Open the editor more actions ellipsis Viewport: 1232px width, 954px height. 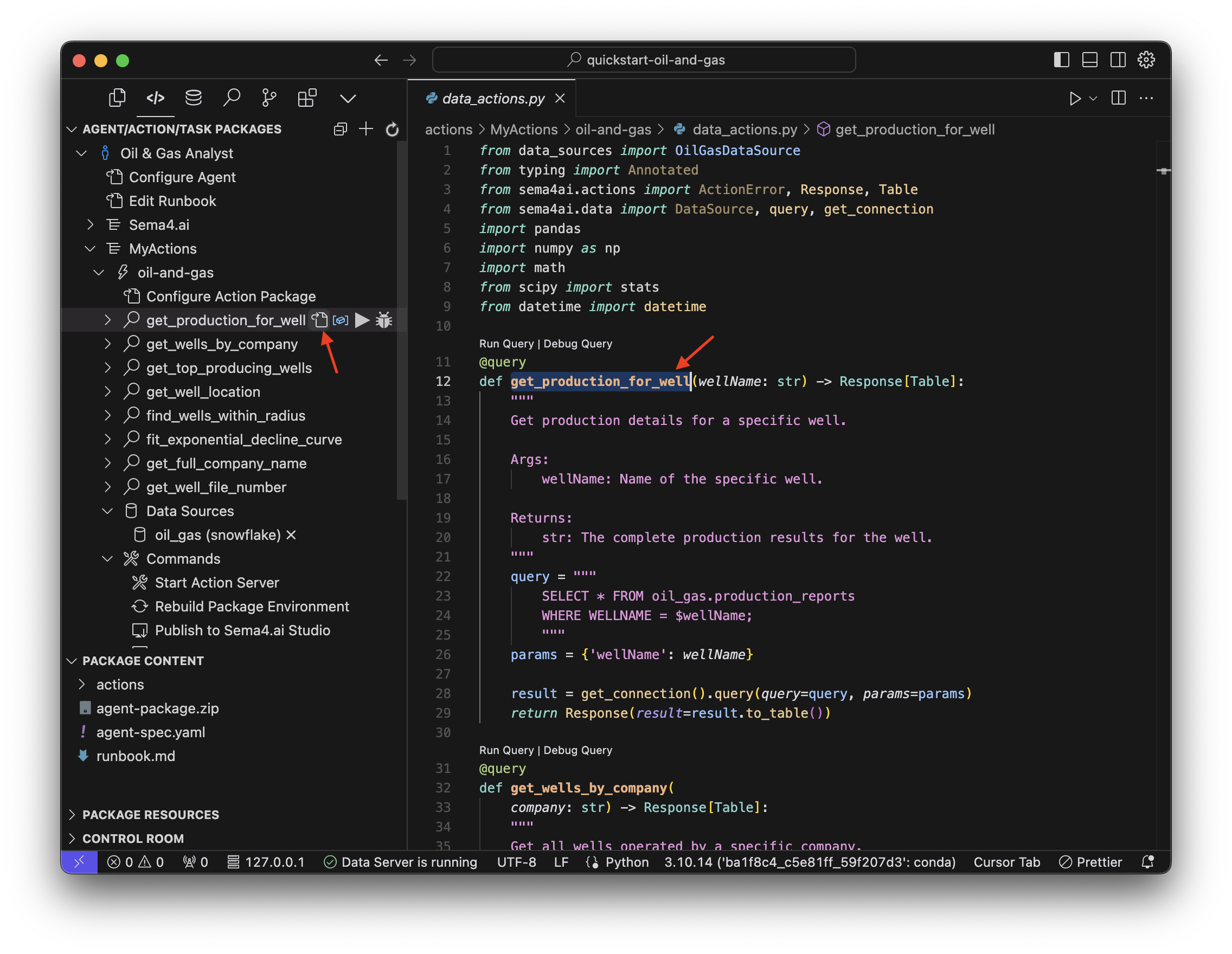pyautogui.click(x=1146, y=98)
